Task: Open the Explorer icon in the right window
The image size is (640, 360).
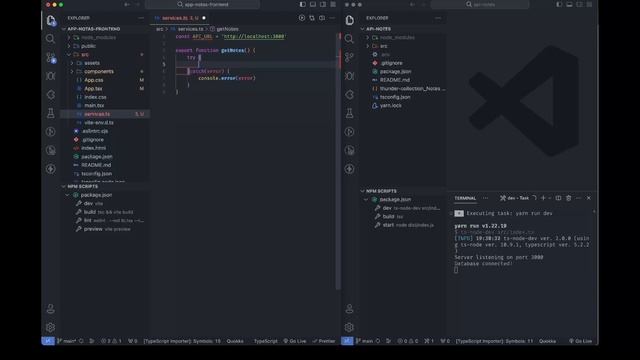Action: (349, 20)
